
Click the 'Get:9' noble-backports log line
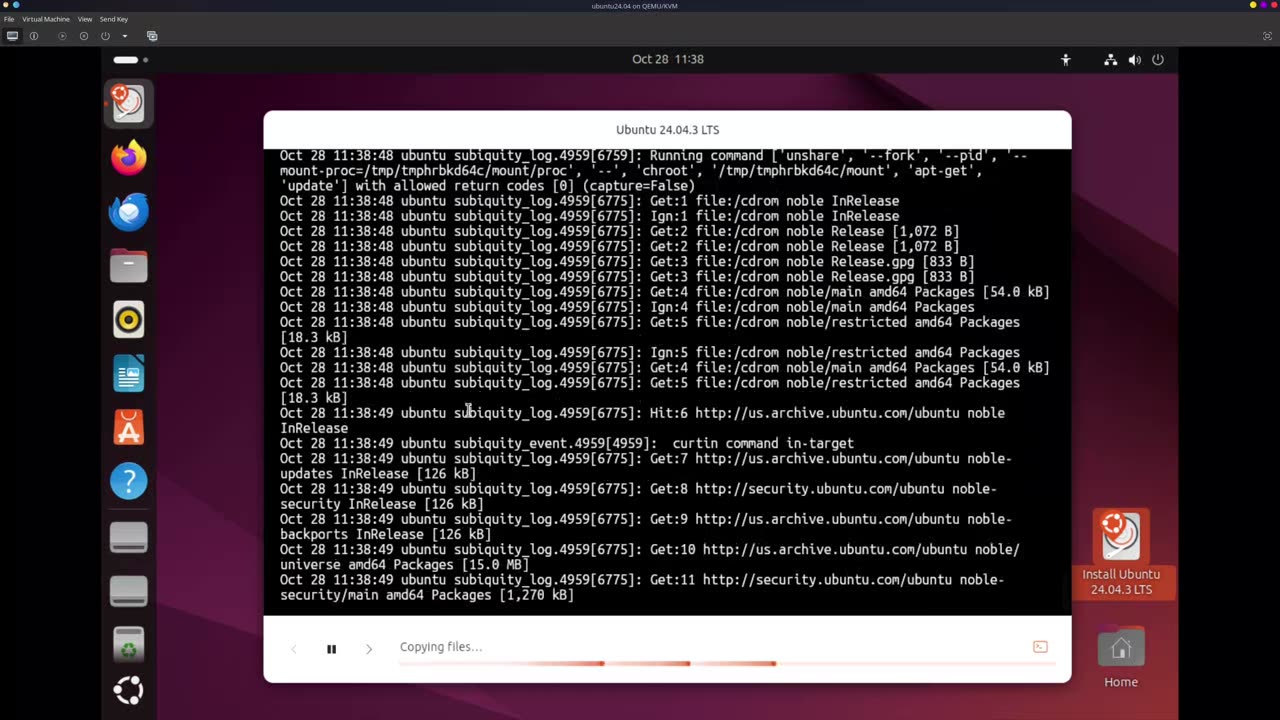(646, 526)
